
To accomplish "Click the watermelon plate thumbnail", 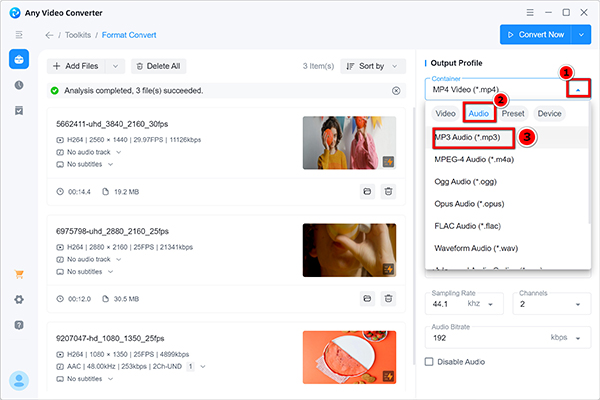I will pos(349,358).
